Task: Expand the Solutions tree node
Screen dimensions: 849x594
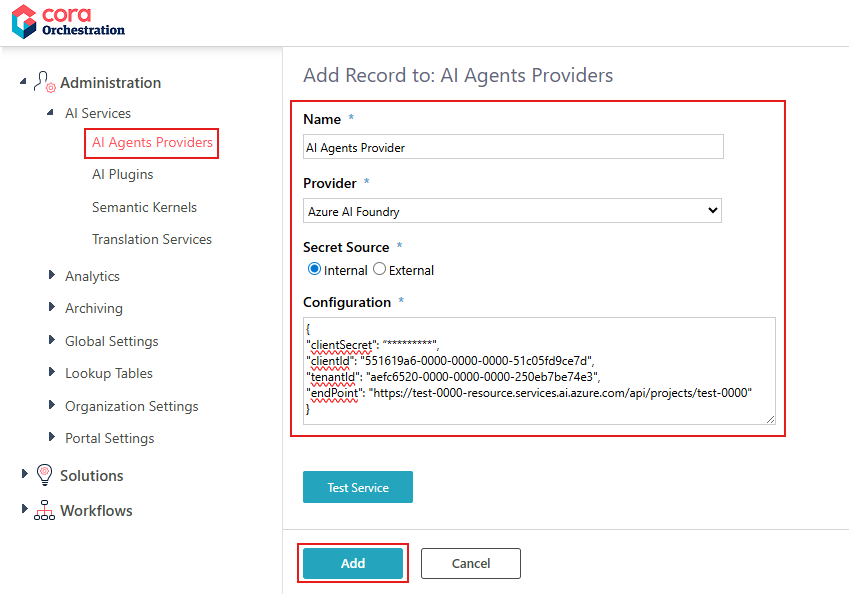Action: (25, 475)
